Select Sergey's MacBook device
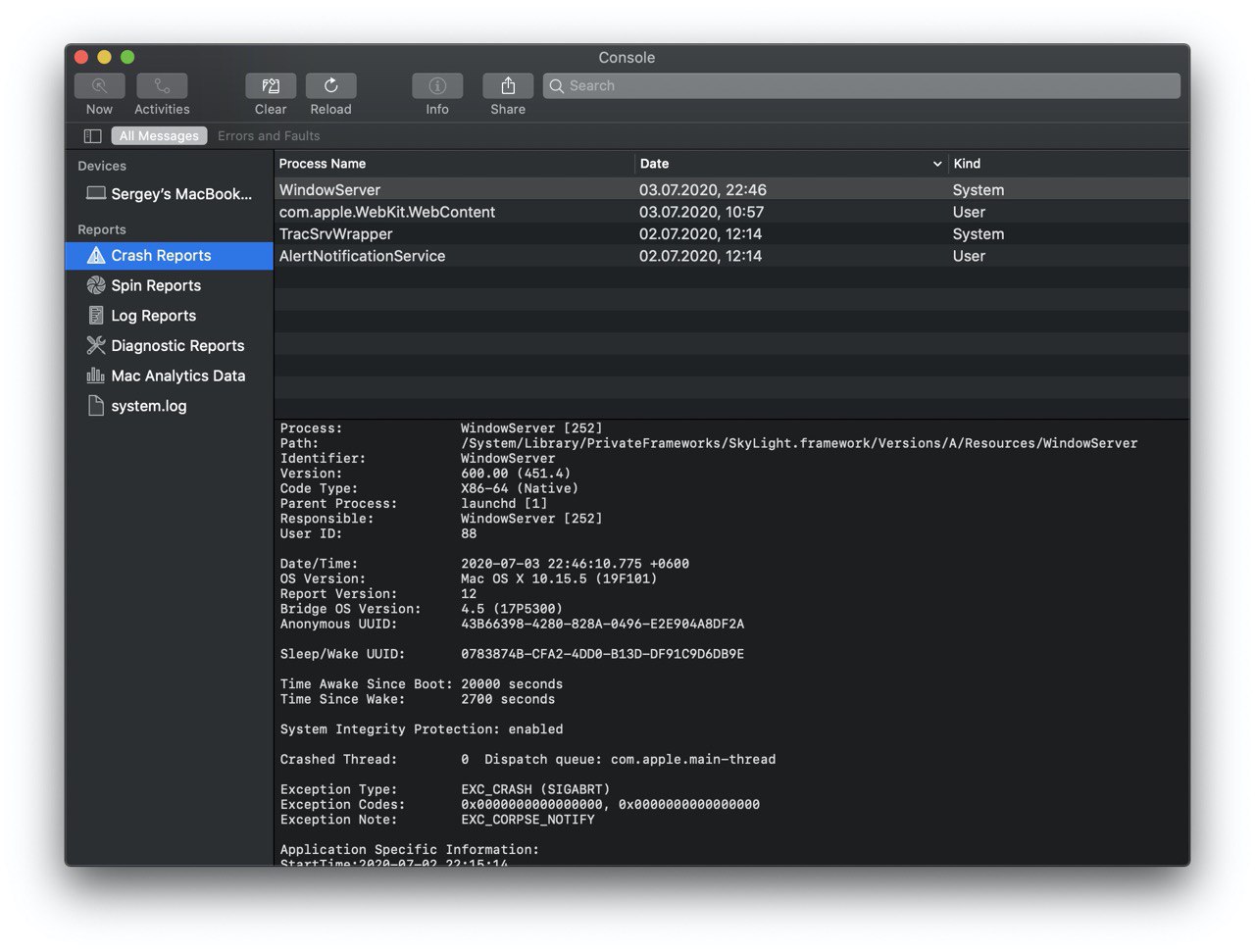 pos(169,194)
